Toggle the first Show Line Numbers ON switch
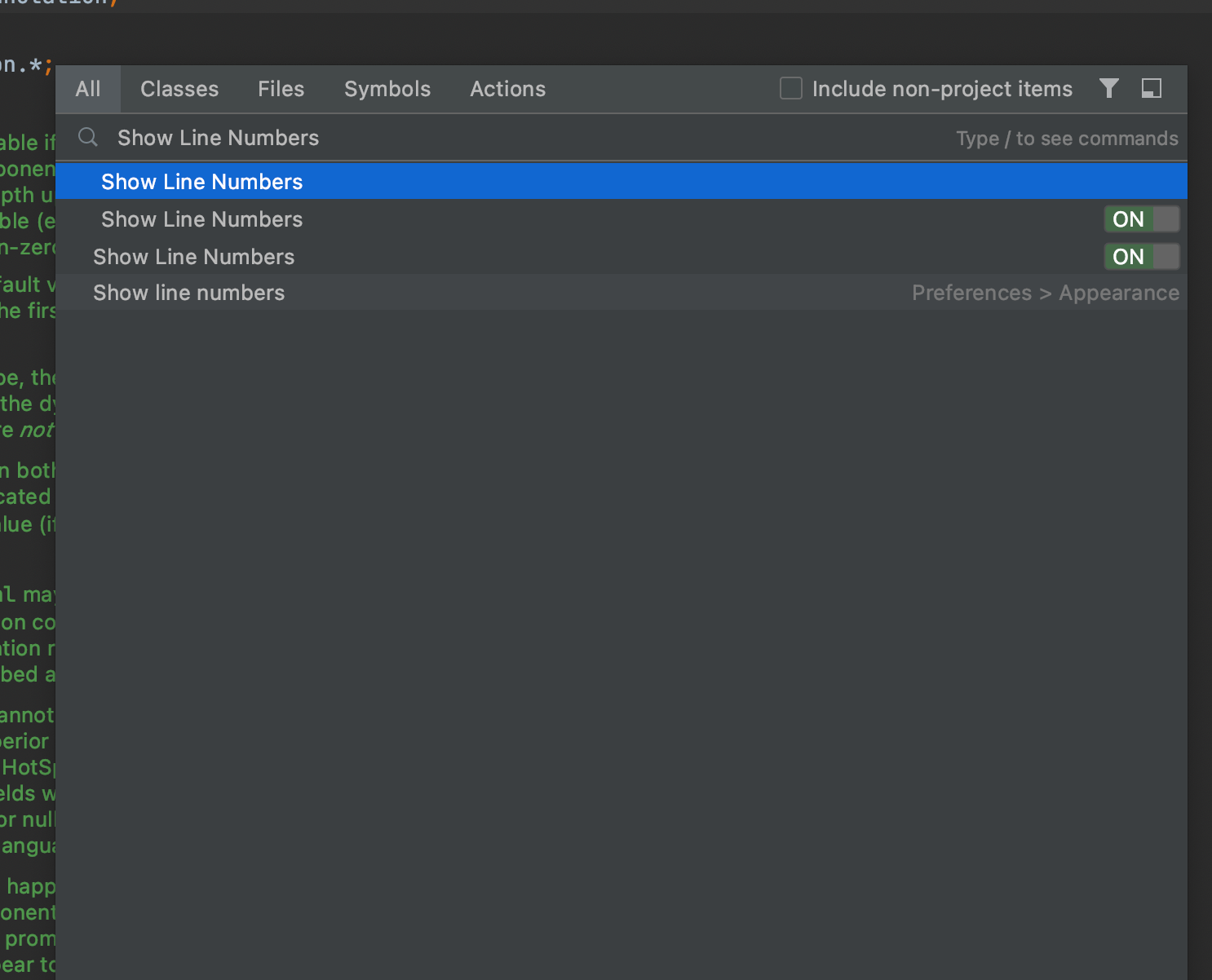This screenshot has width=1212, height=980. pos(1142,219)
